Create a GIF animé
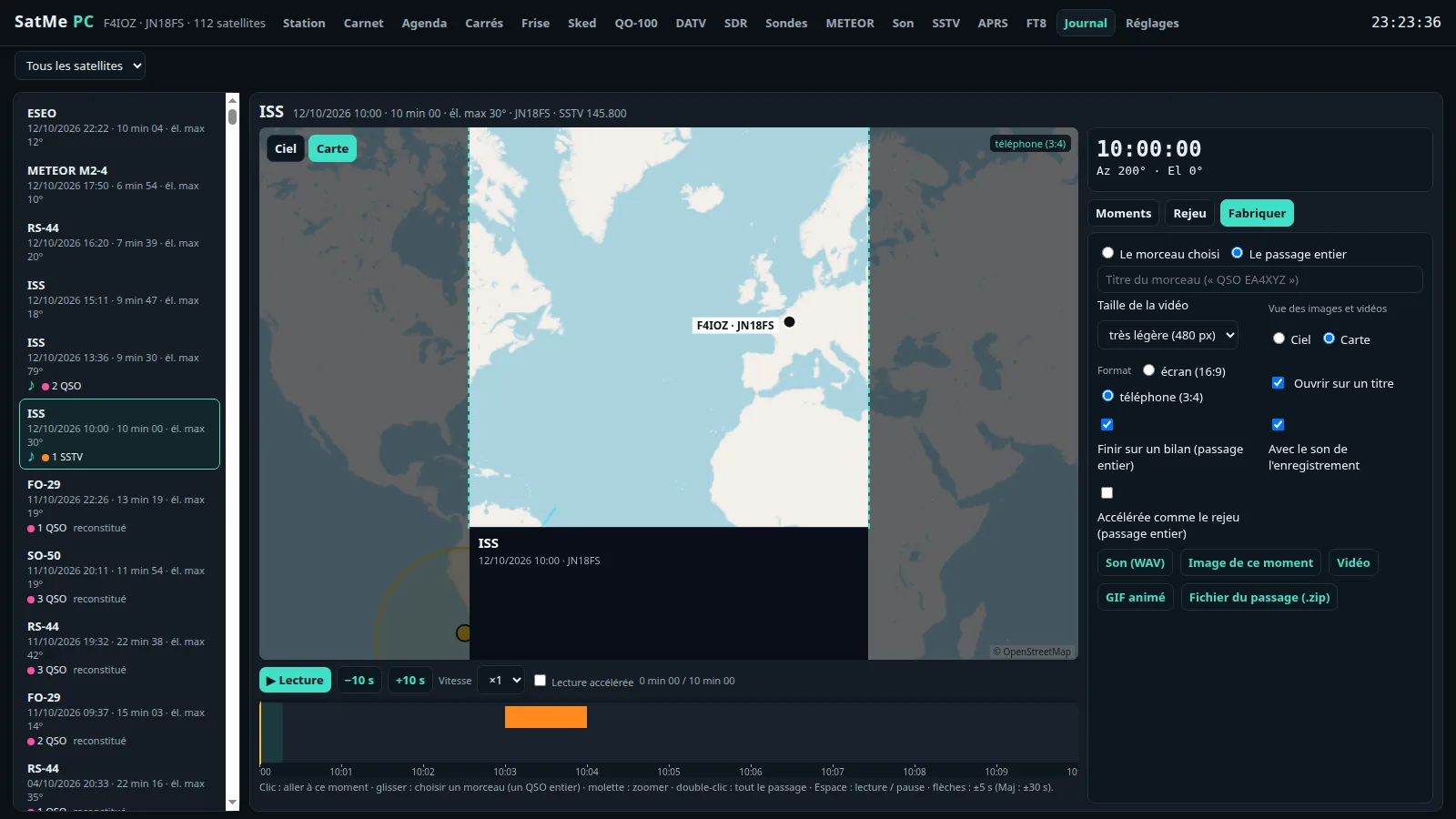The image size is (1456, 819). (1135, 597)
